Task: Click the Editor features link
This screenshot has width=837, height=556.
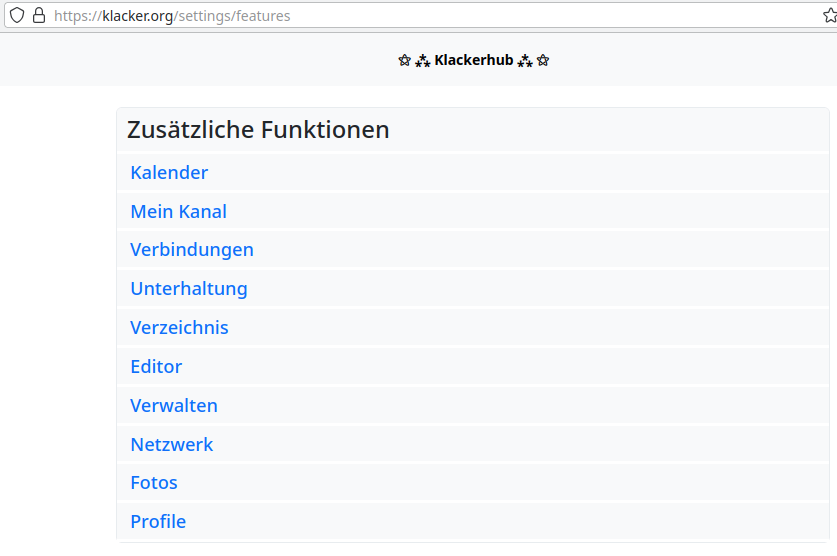Action: point(156,367)
